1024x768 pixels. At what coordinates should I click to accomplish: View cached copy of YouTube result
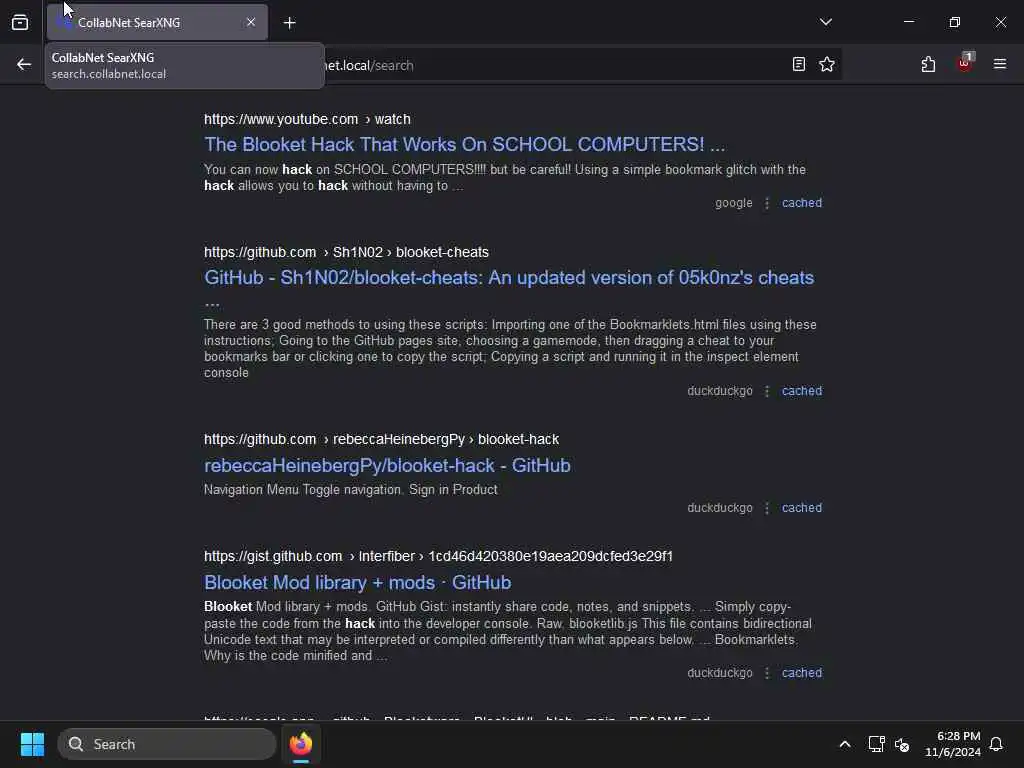tap(802, 202)
